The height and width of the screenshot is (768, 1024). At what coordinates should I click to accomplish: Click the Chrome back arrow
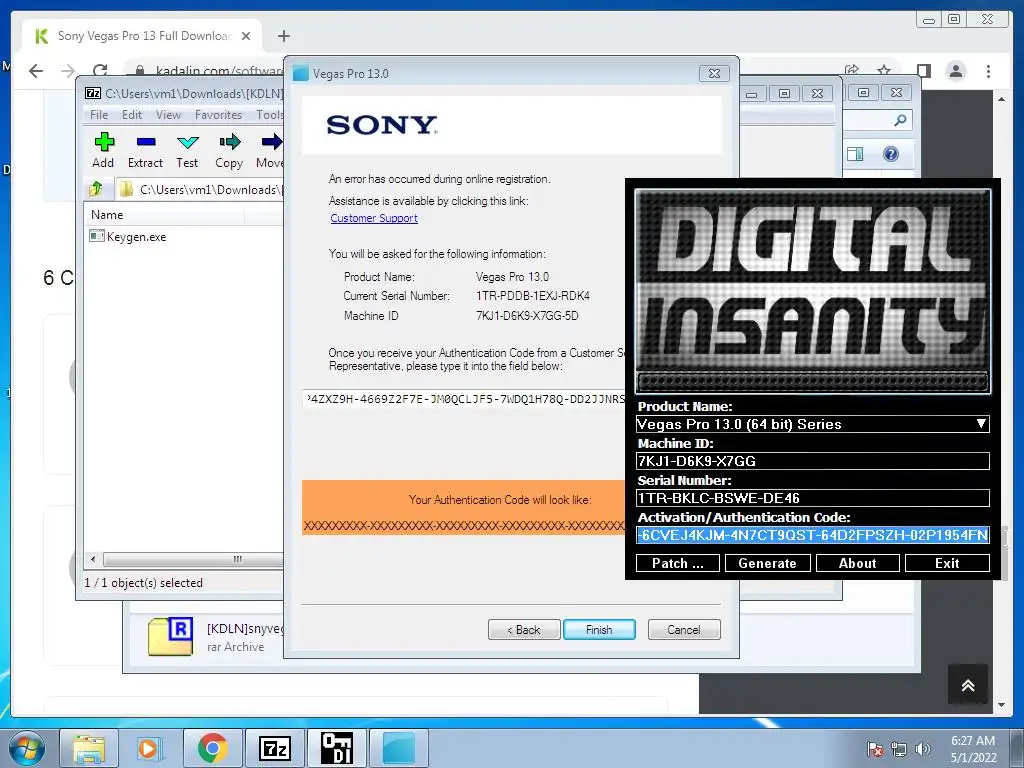click(36, 71)
